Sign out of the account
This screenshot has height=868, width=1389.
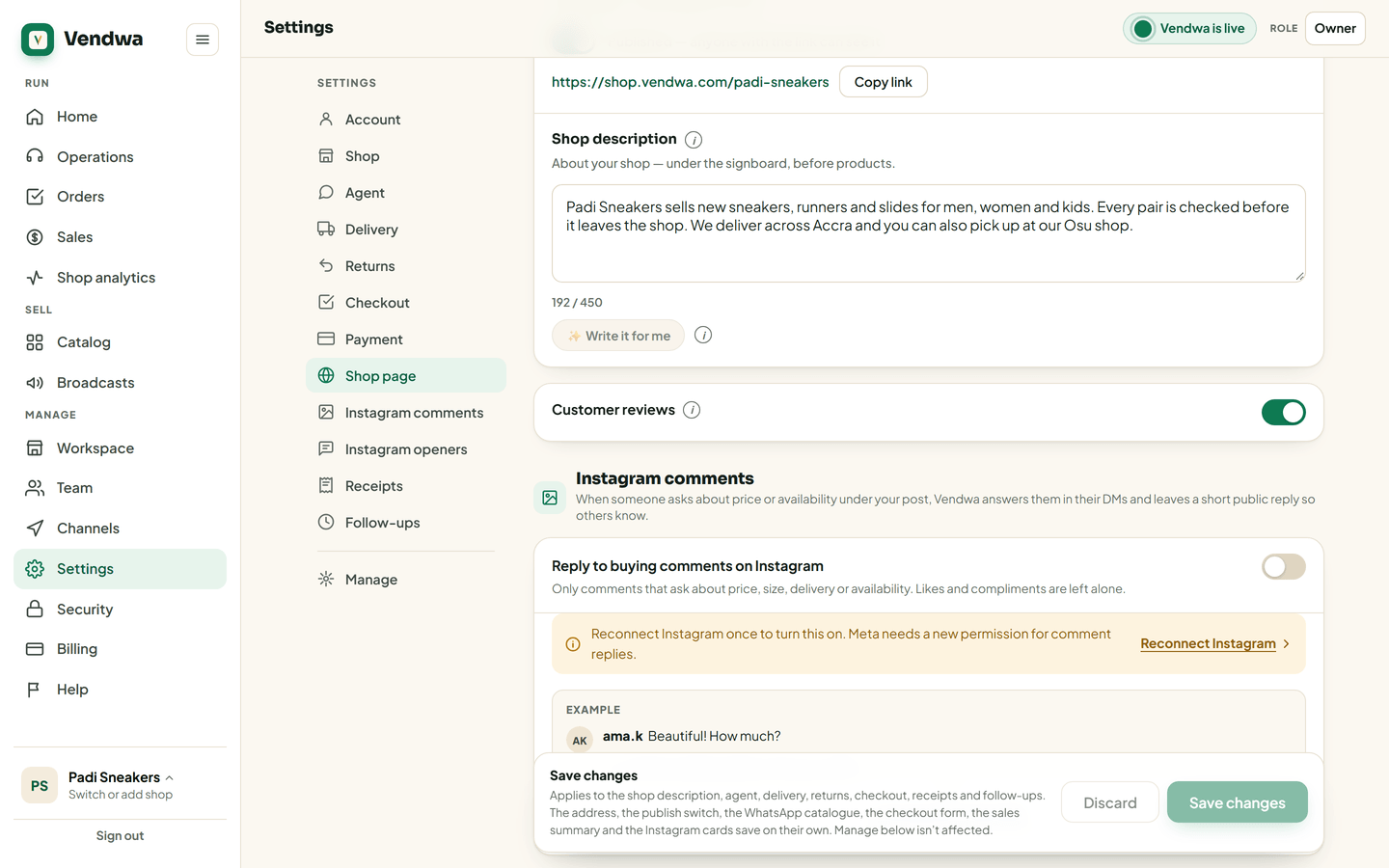120,836
